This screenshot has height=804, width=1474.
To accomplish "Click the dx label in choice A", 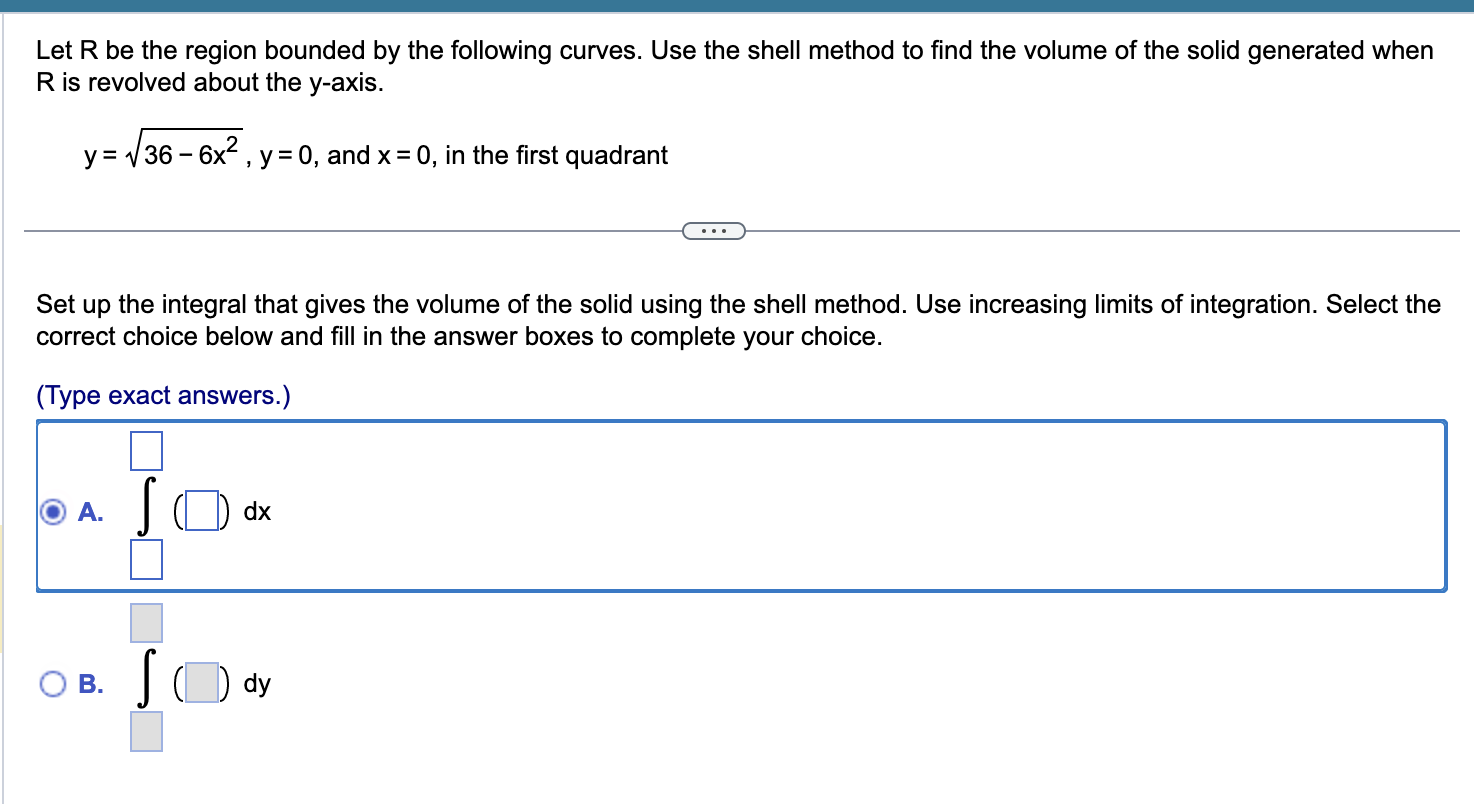I will point(257,511).
